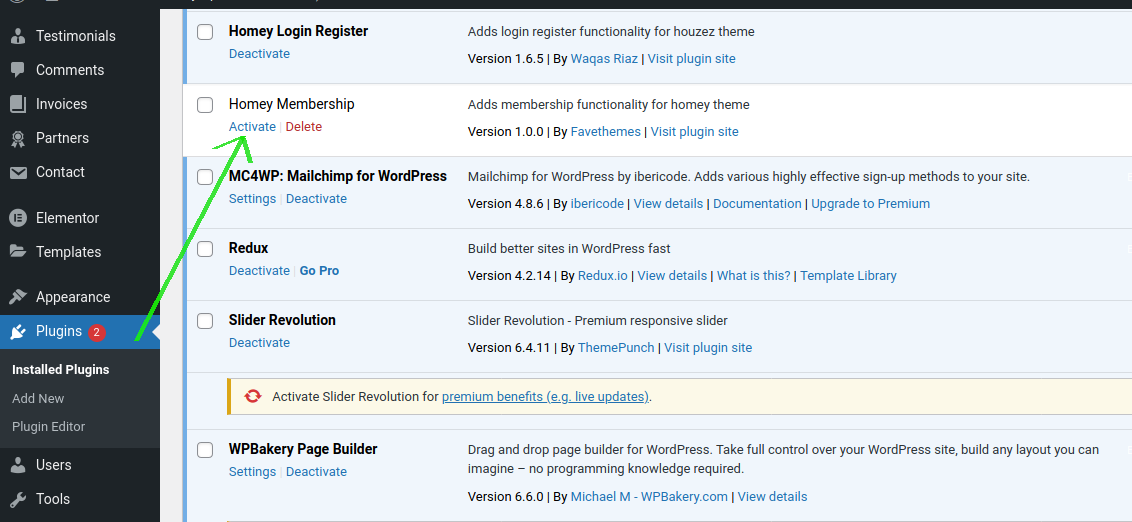Open Favethemes author link
Viewport: 1132px width, 522px height.
pos(606,132)
